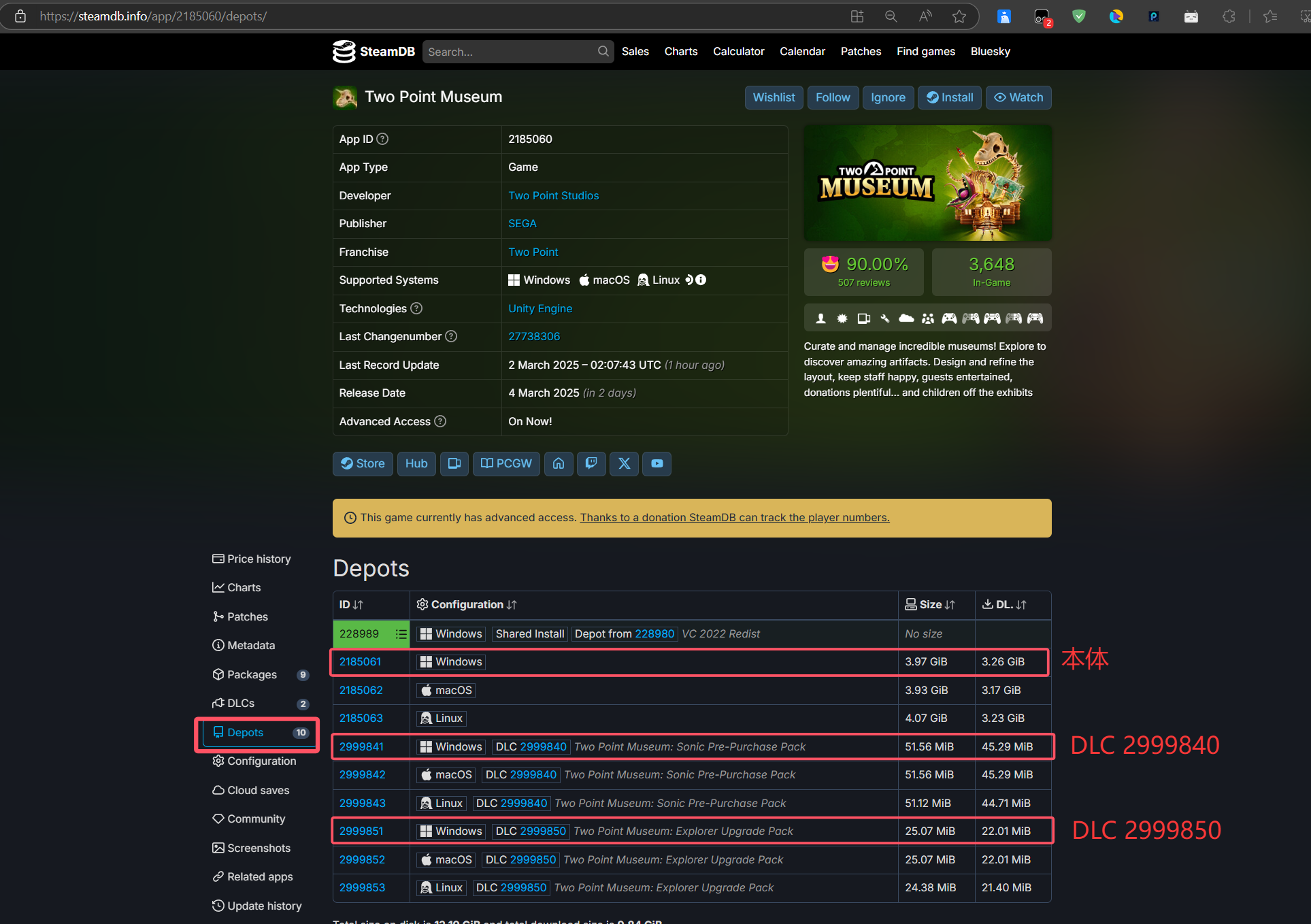
Task: Click the Steam Deck info icon
Action: click(x=701, y=280)
